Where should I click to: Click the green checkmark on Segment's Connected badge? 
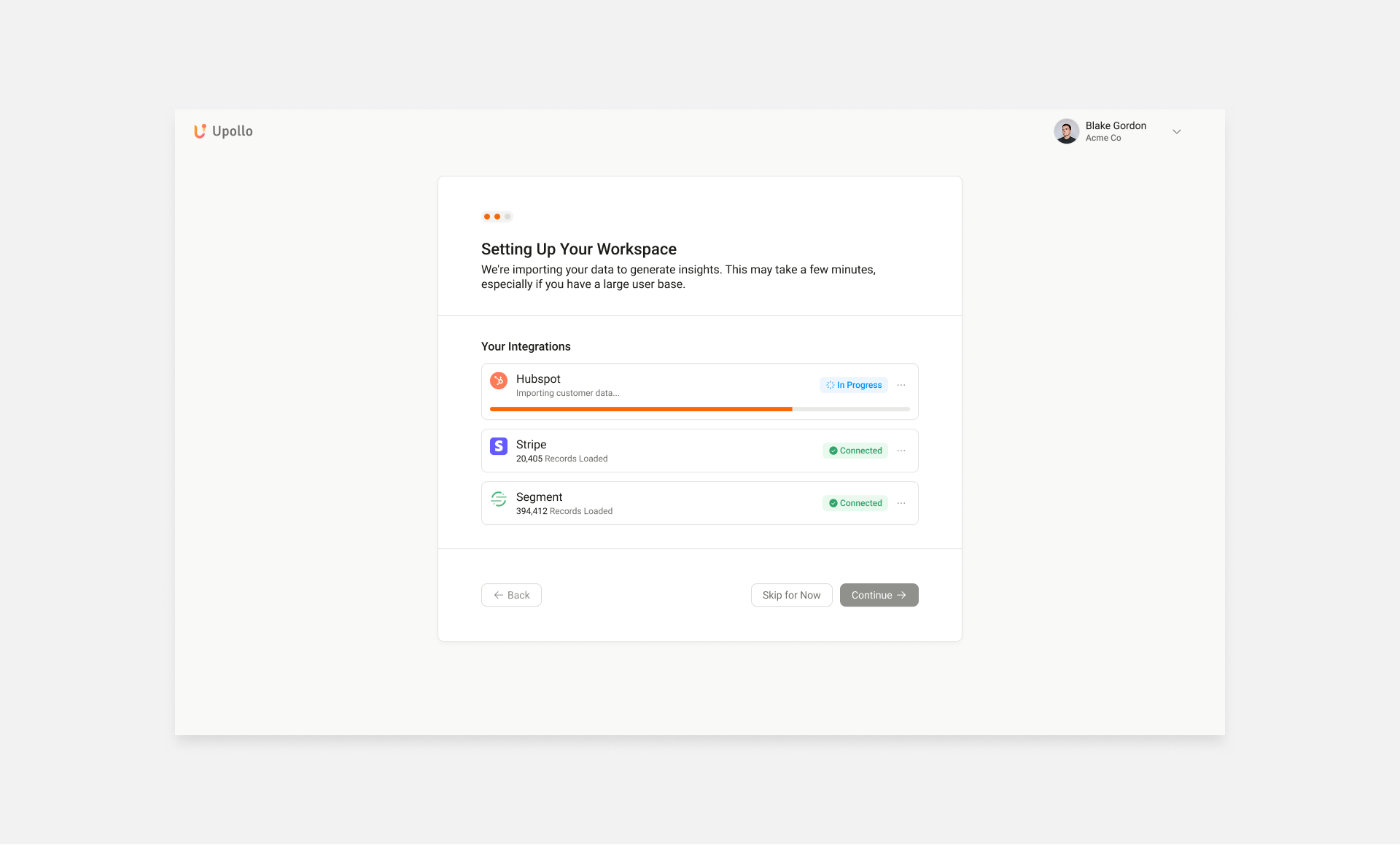coord(833,503)
